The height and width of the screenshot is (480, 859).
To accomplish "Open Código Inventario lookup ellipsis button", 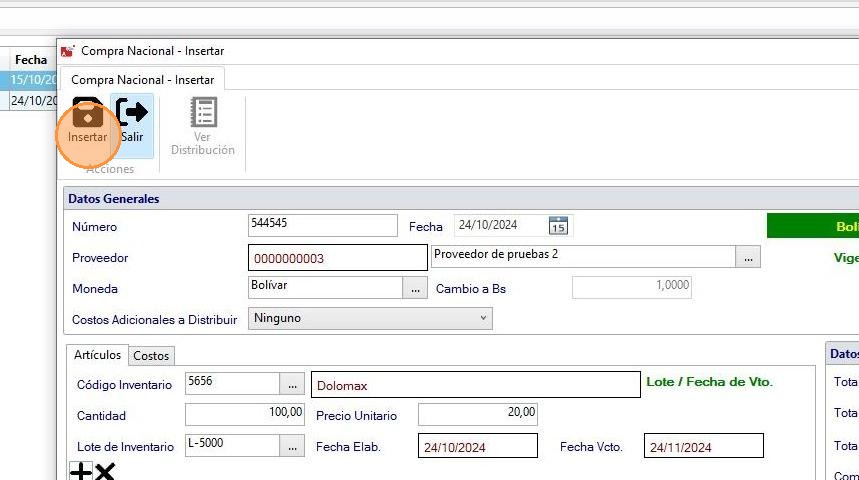I will tap(292, 384).
